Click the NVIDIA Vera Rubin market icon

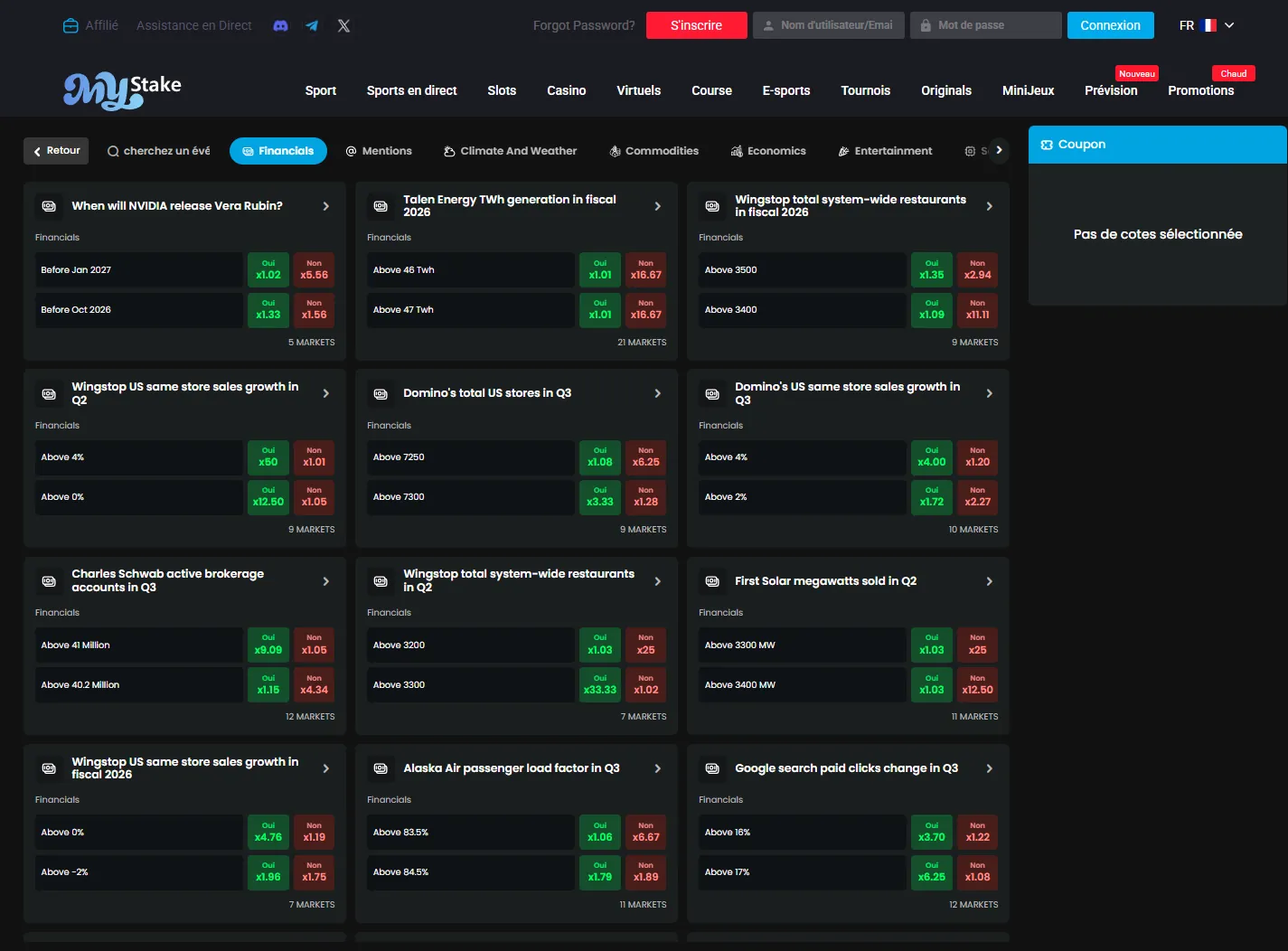tap(49, 206)
